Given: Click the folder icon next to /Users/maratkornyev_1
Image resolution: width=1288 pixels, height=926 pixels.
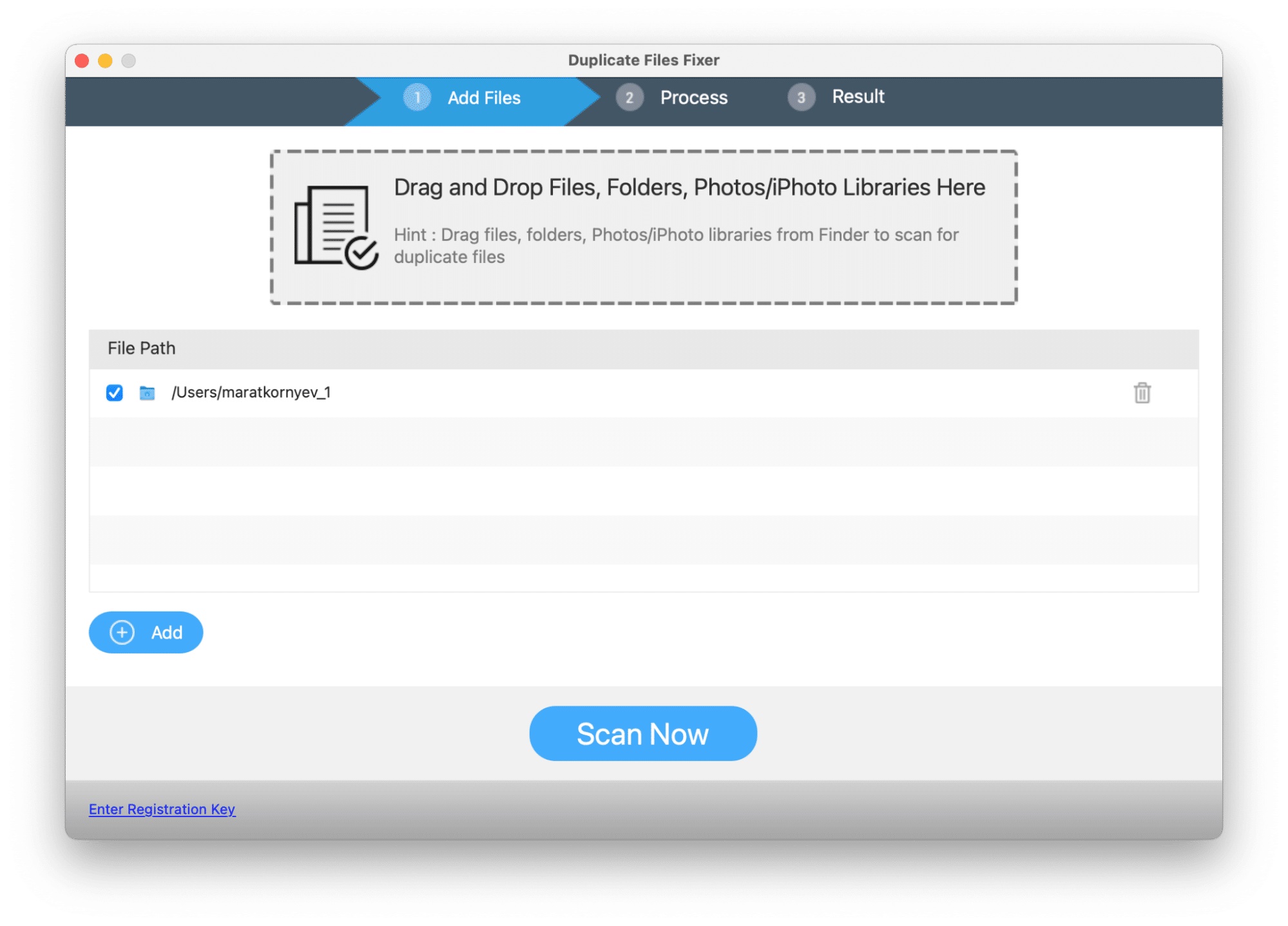Looking at the screenshot, I should (x=147, y=392).
